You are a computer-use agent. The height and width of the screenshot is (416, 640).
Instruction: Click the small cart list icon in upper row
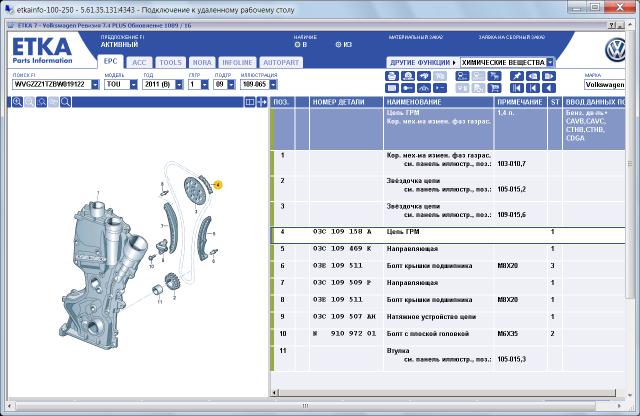click(494, 76)
